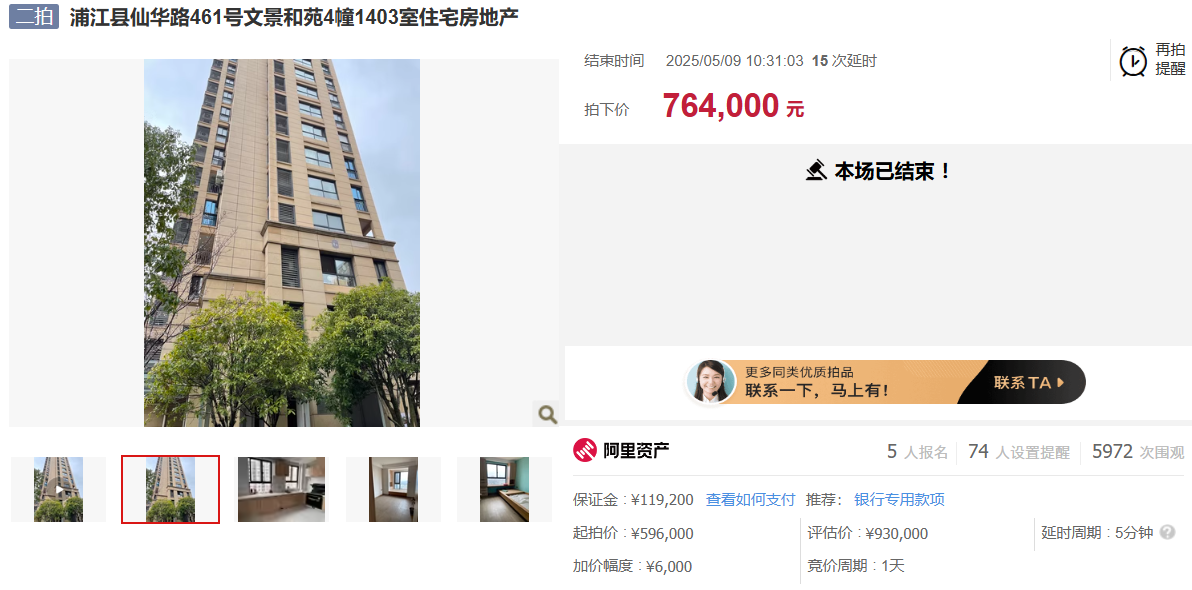Viewport: 1192px width, 590px height.
Task: View the empty room doorway thumbnail
Action: tap(393, 490)
